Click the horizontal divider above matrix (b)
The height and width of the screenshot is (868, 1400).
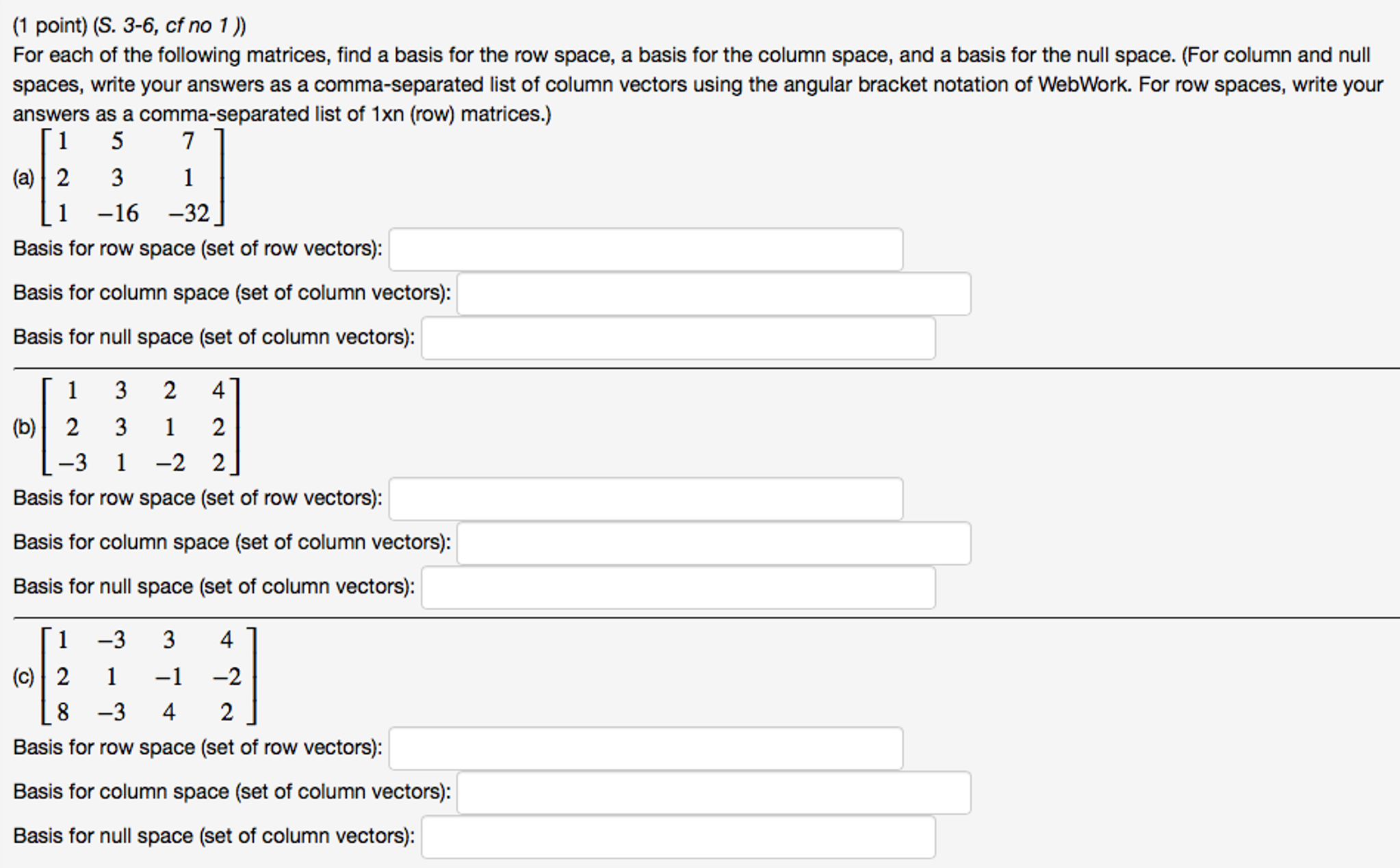(x=705, y=369)
